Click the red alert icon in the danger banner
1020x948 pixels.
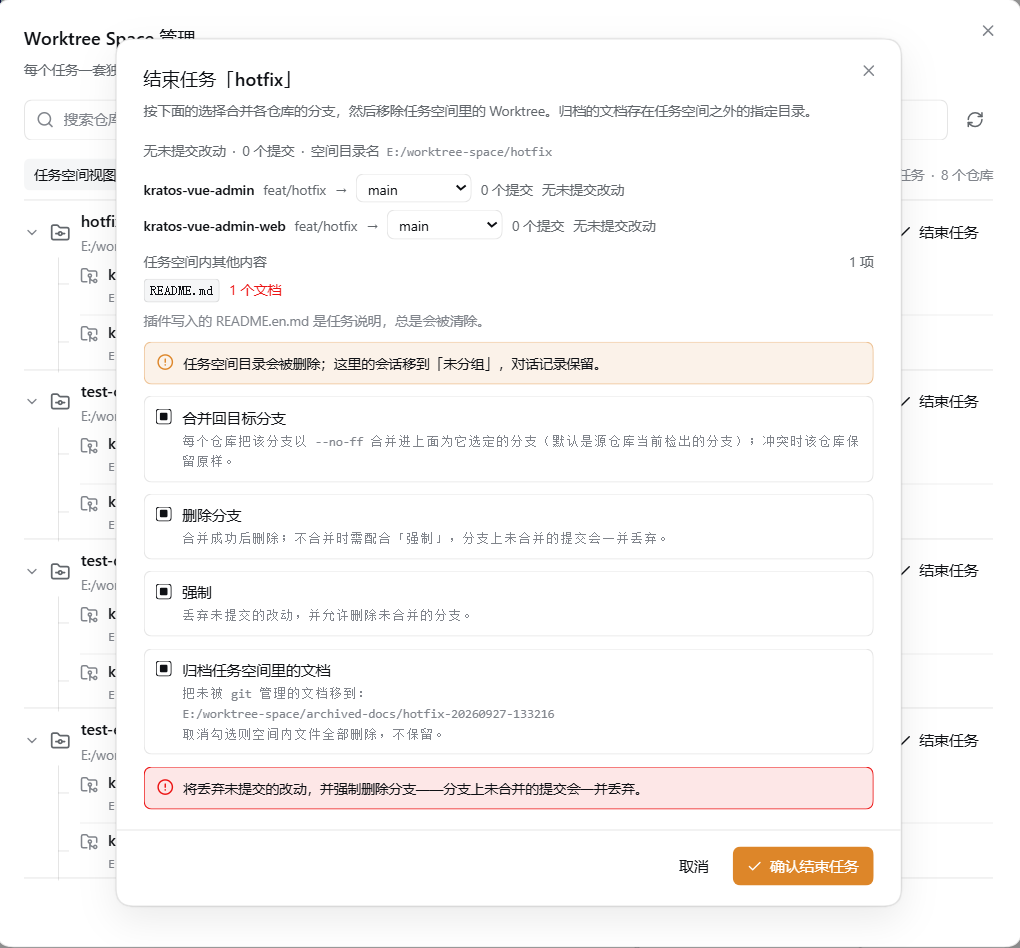pyautogui.click(x=165, y=788)
